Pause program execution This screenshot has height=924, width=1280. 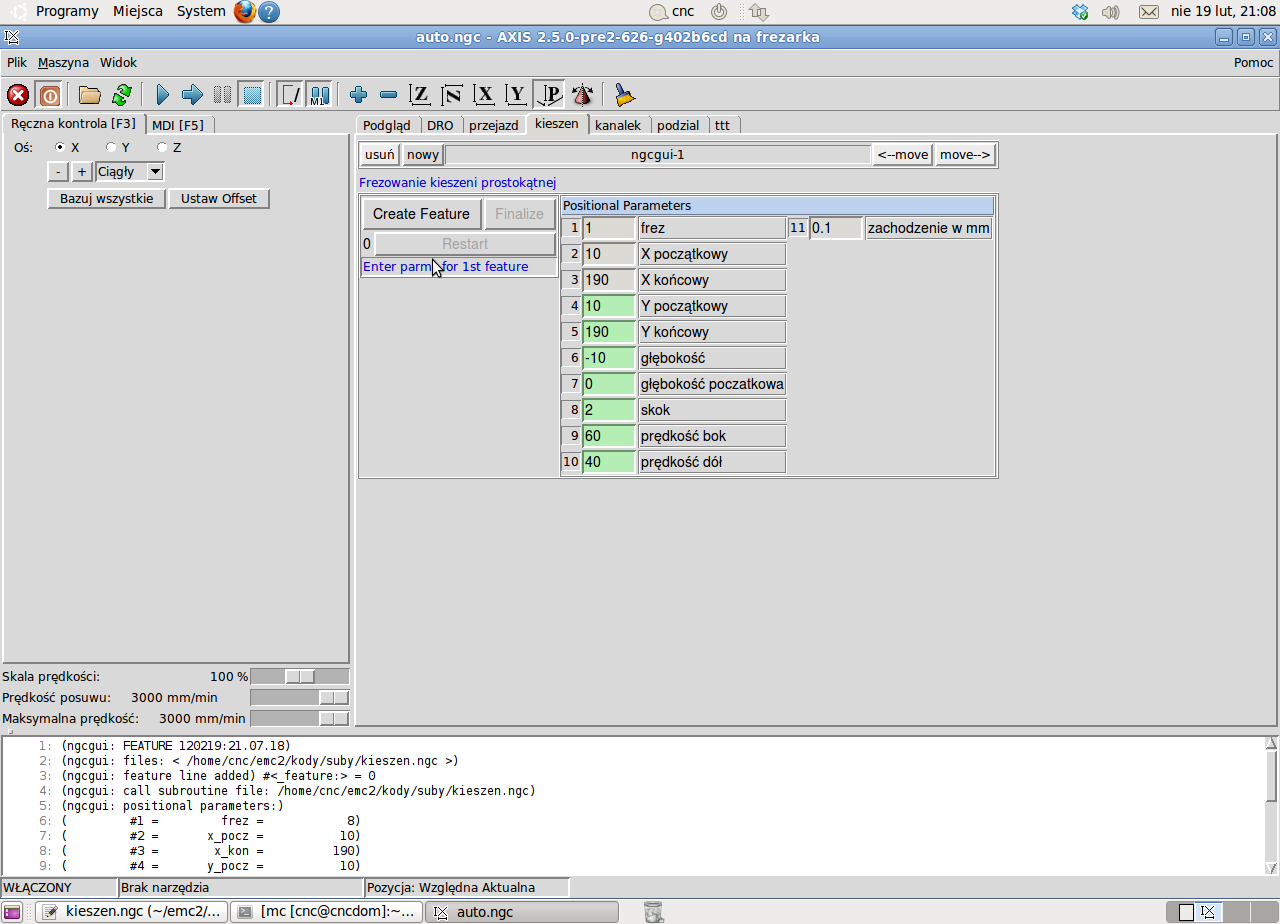click(x=222, y=95)
